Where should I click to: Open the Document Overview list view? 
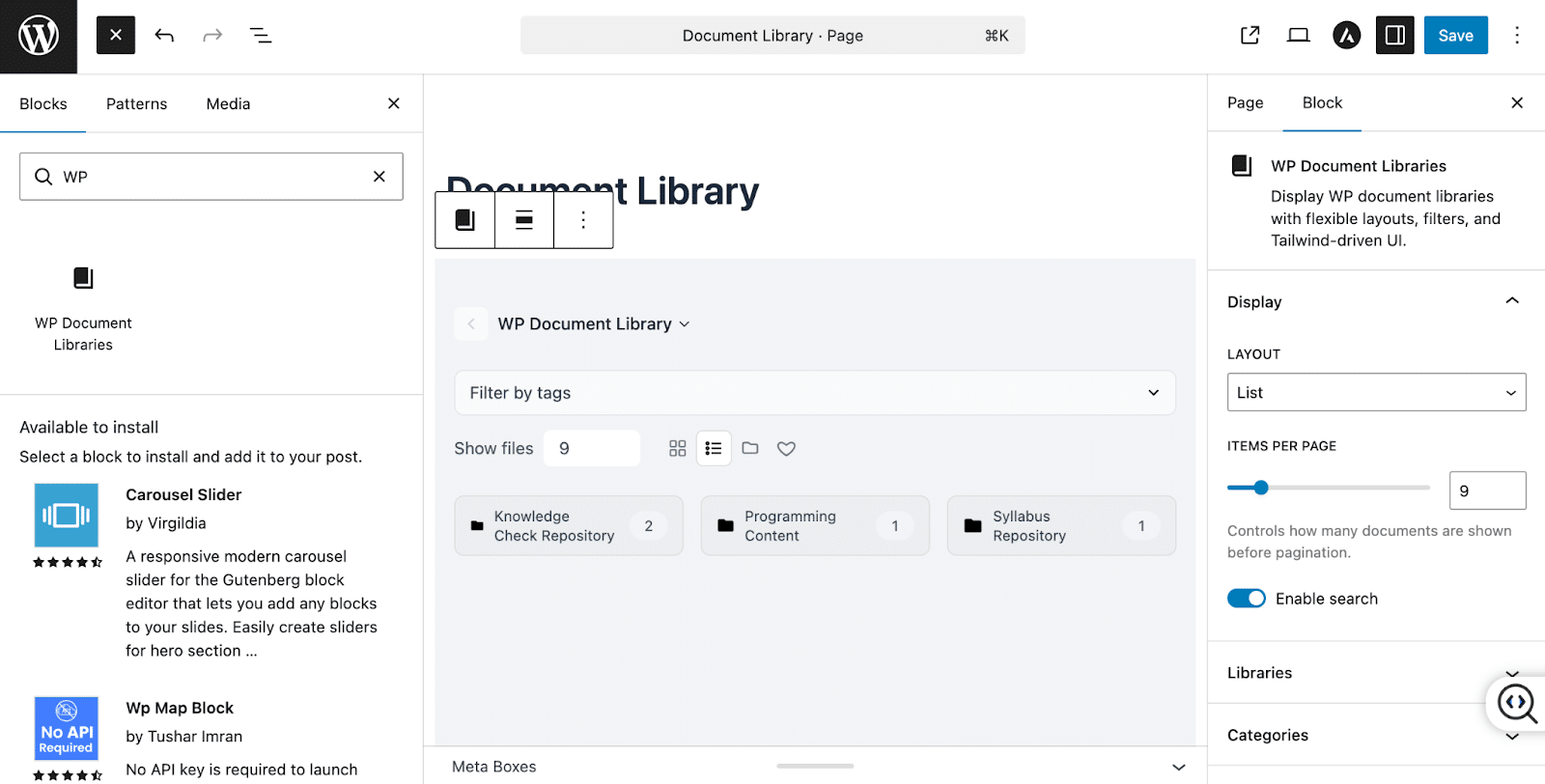pos(261,36)
